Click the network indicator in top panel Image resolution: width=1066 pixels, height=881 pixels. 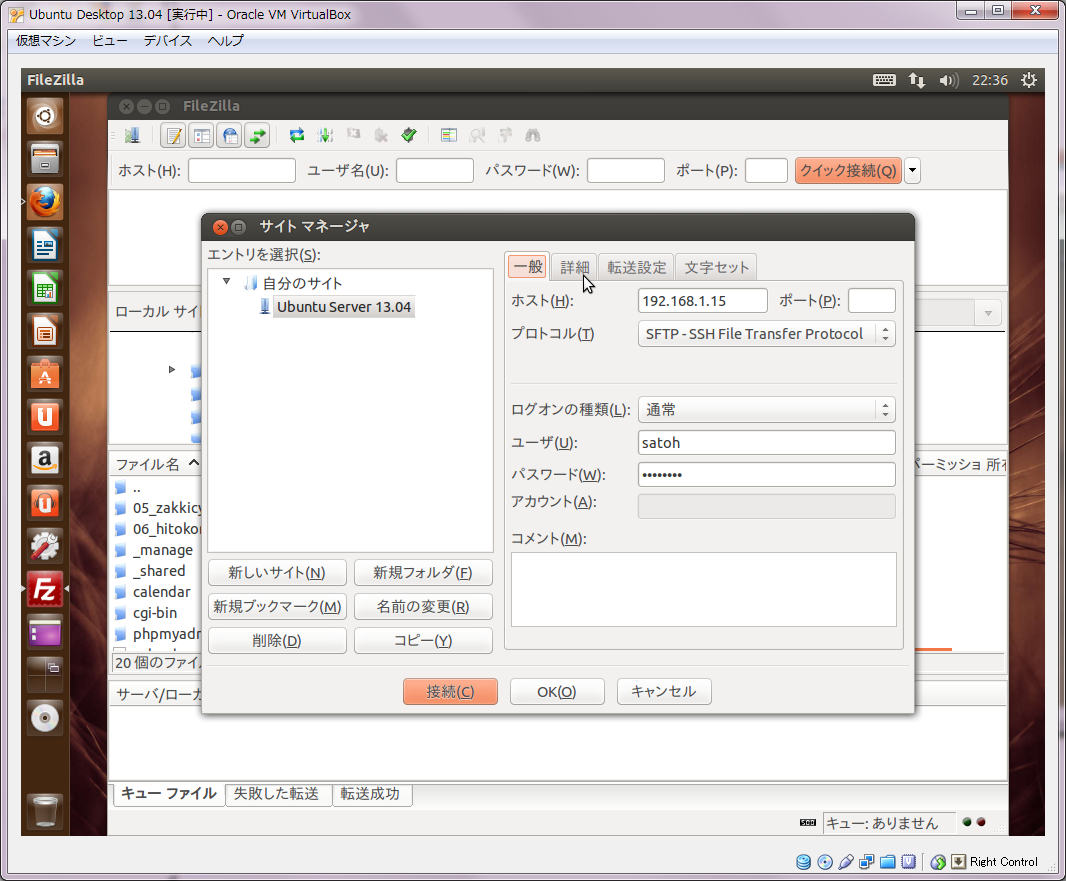click(x=916, y=80)
